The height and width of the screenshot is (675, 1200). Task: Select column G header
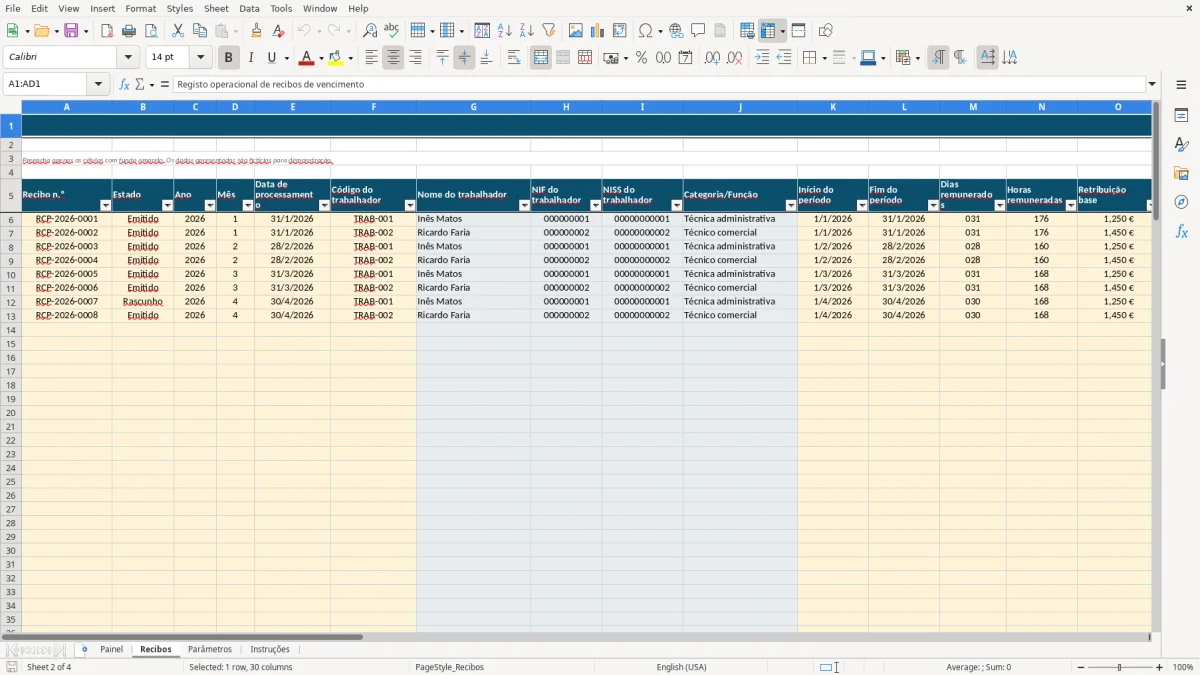pyautogui.click(x=473, y=107)
